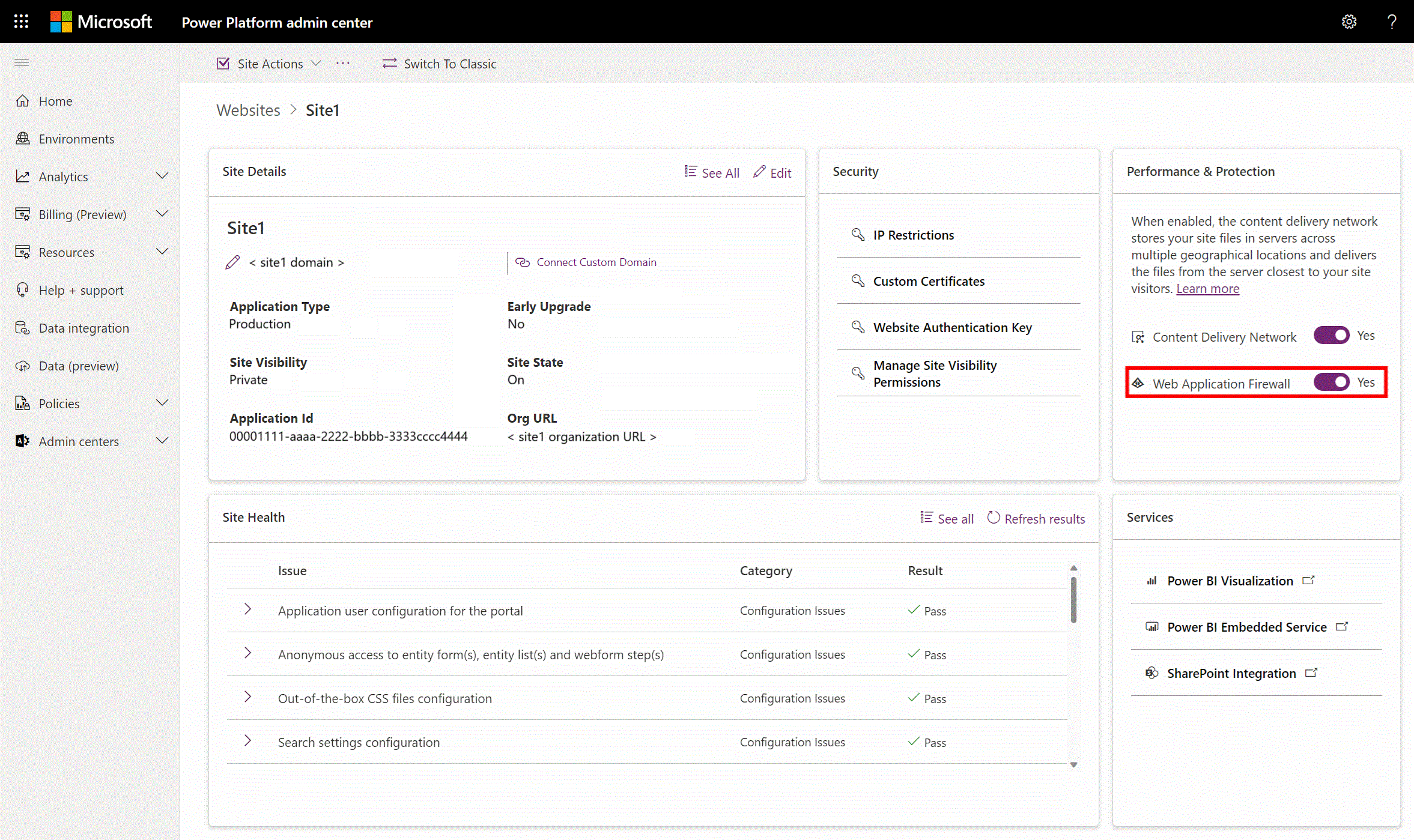The height and width of the screenshot is (840, 1414).
Task: Click the SharePoint Integration external link icon
Action: pos(1312,672)
